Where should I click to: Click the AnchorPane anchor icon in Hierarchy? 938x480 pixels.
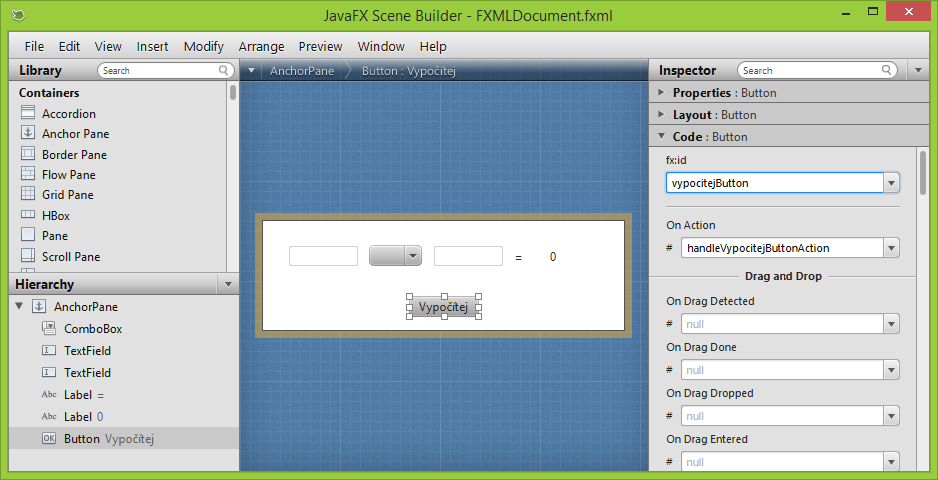tap(38, 306)
